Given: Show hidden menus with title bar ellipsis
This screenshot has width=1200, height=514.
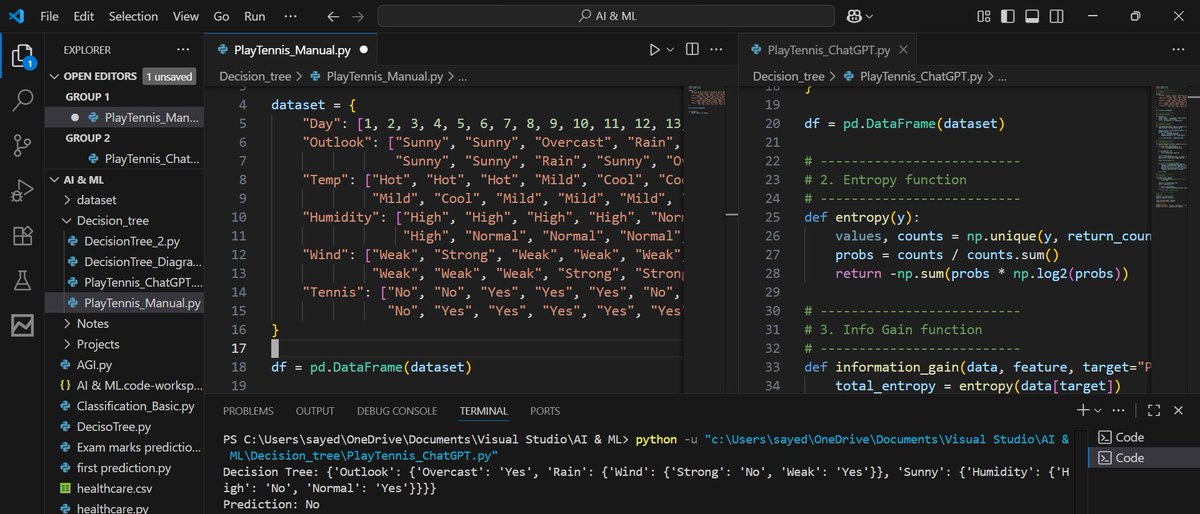Looking at the screenshot, I should pyautogui.click(x=291, y=16).
